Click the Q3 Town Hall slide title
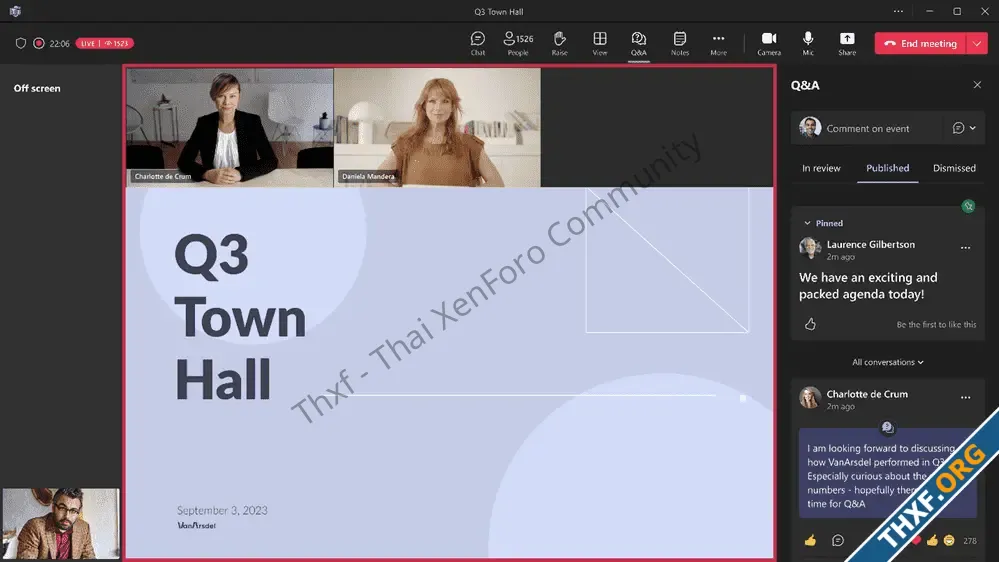This screenshot has height=562, width=999. (240, 316)
